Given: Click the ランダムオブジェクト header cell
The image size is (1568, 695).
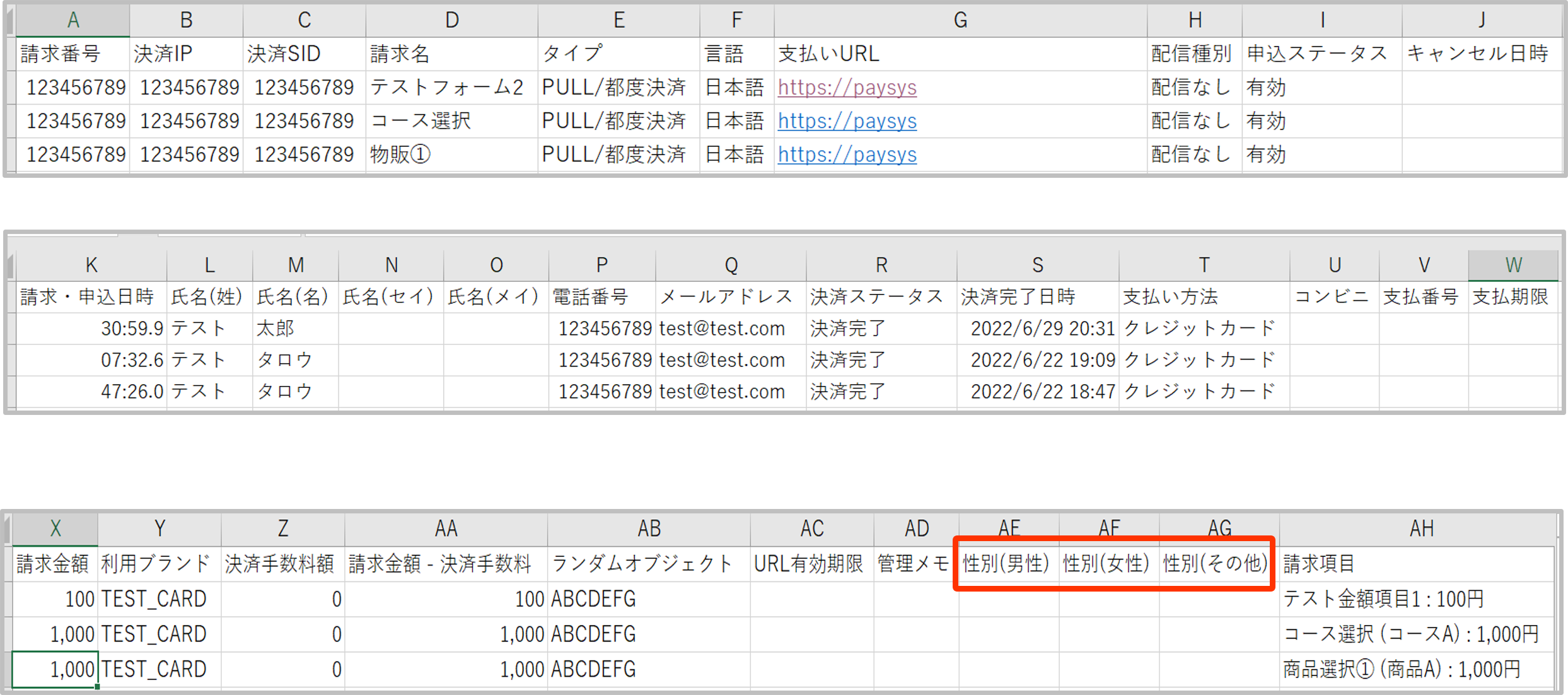Looking at the screenshot, I should (642, 563).
